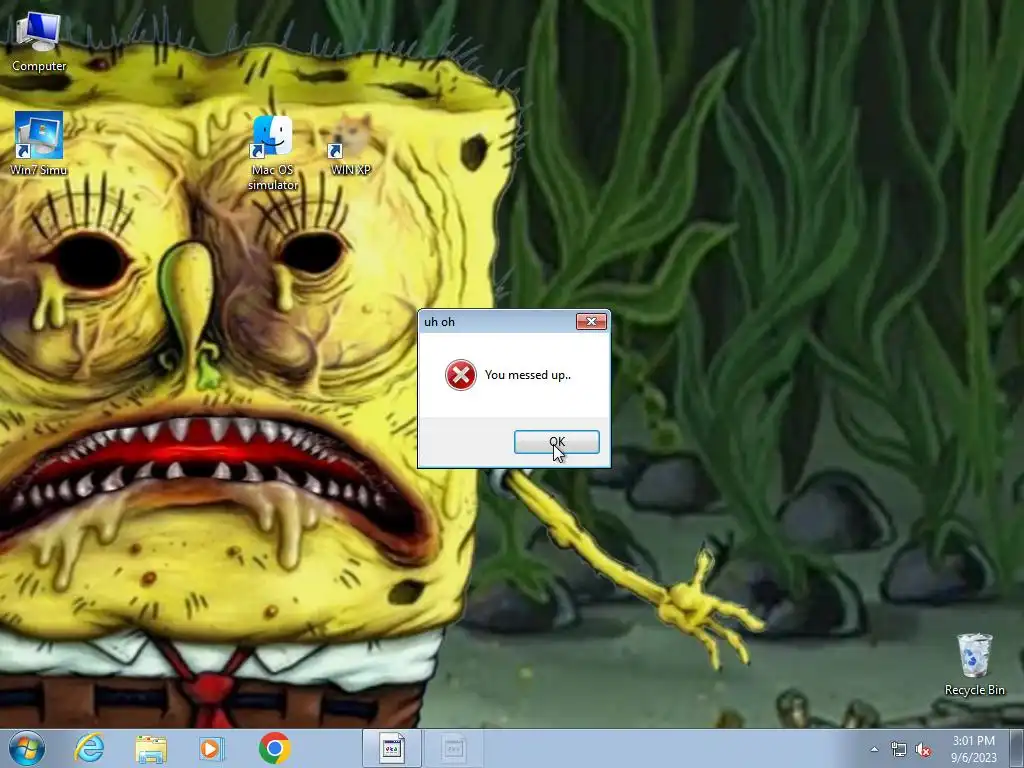The height and width of the screenshot is (768, 1024).
Task: Open the network status tray icon
Action: (x=899, y=750)
